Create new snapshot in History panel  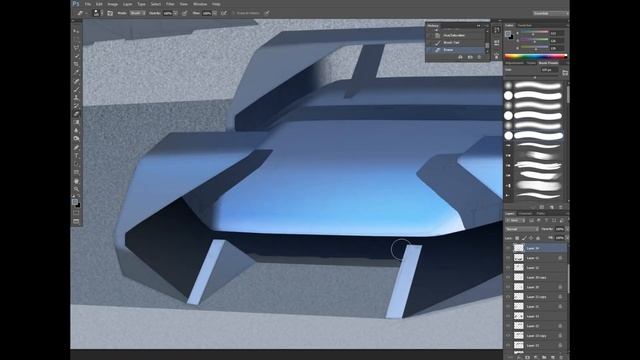470,58
